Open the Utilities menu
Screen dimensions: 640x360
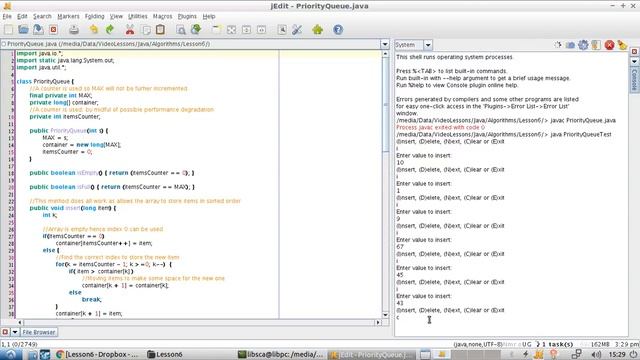[x=138, y=16]
